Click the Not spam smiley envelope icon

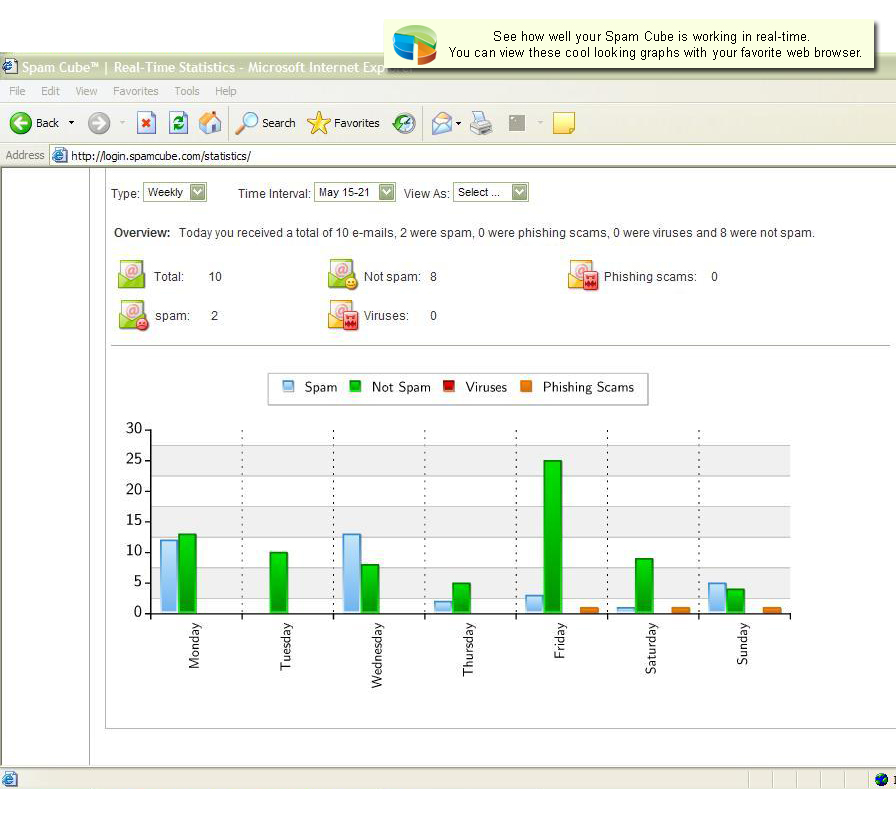(x=341, y=274)
